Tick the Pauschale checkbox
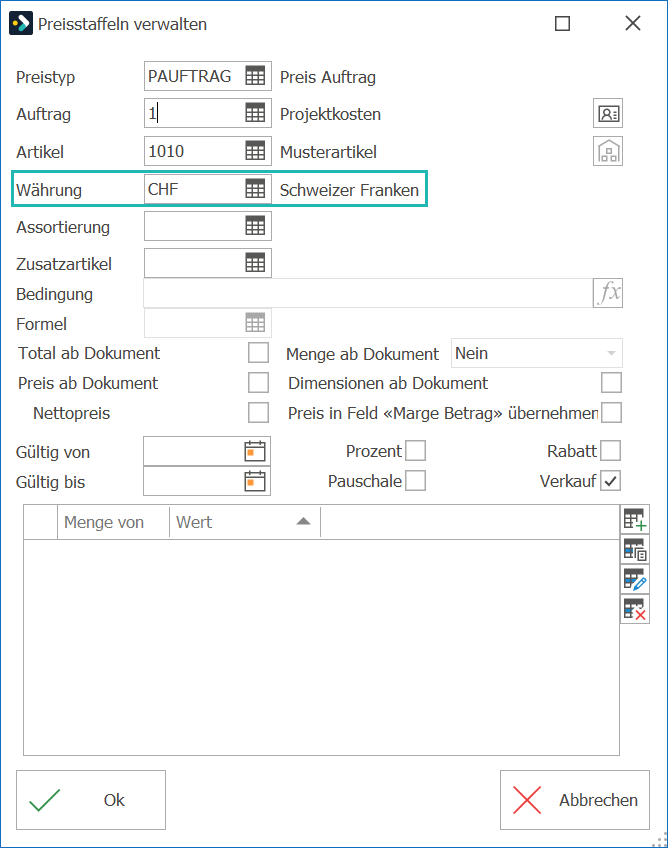668x848 pixels. (415, 481)
